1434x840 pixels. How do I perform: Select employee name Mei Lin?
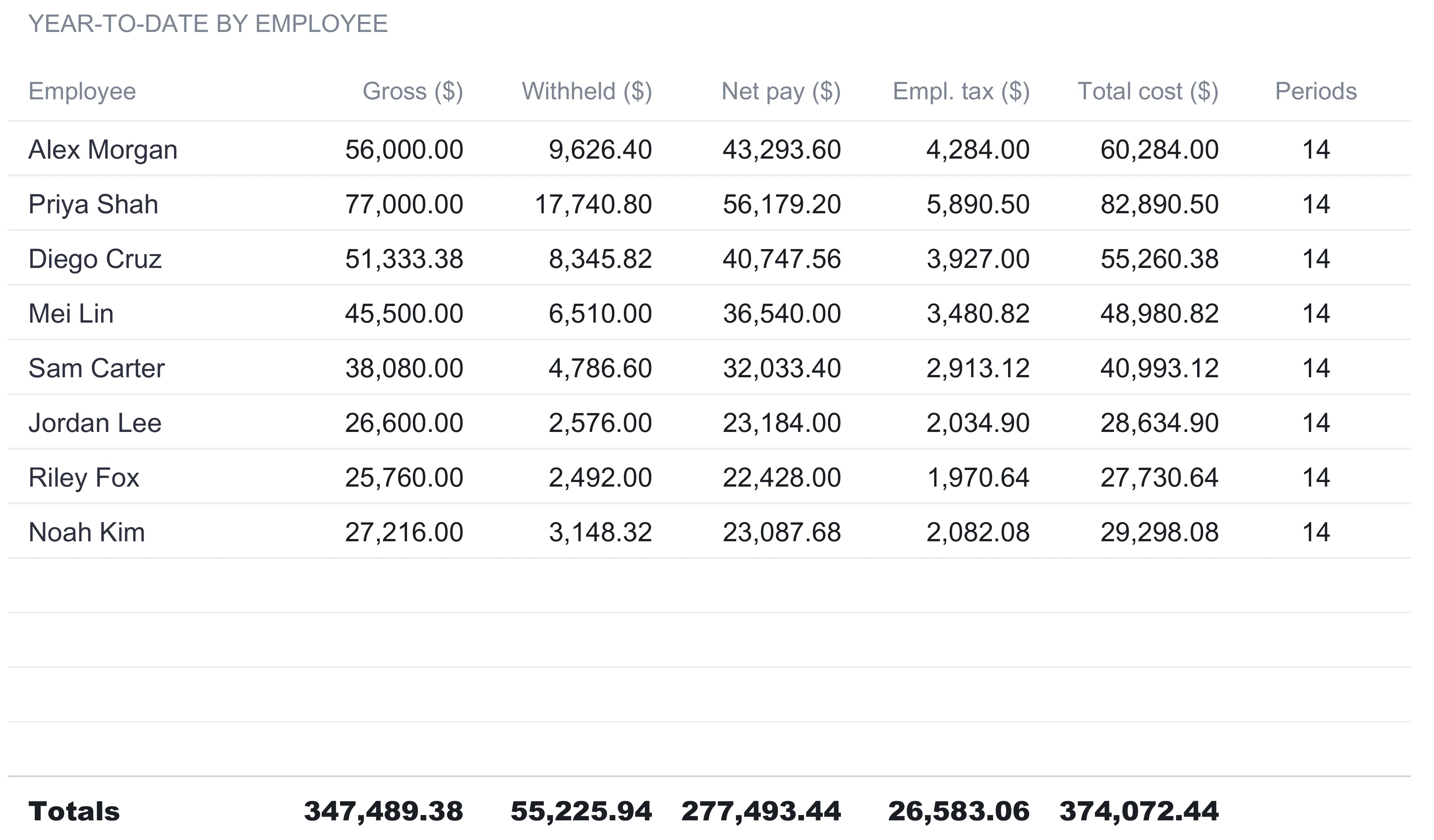71,314
